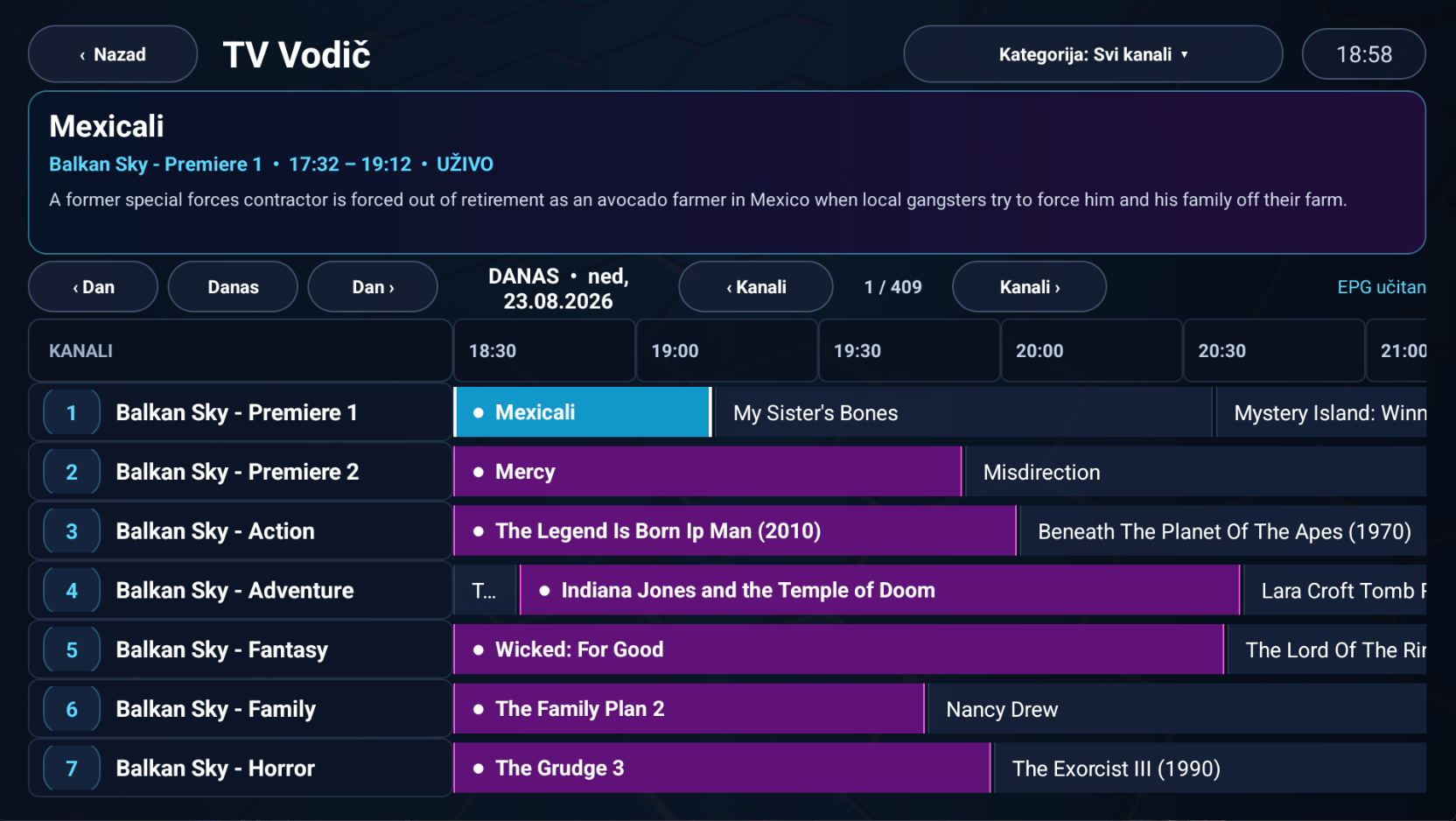Click the Mexicali description text
The image size is (1456, 821).
point(697,200)
